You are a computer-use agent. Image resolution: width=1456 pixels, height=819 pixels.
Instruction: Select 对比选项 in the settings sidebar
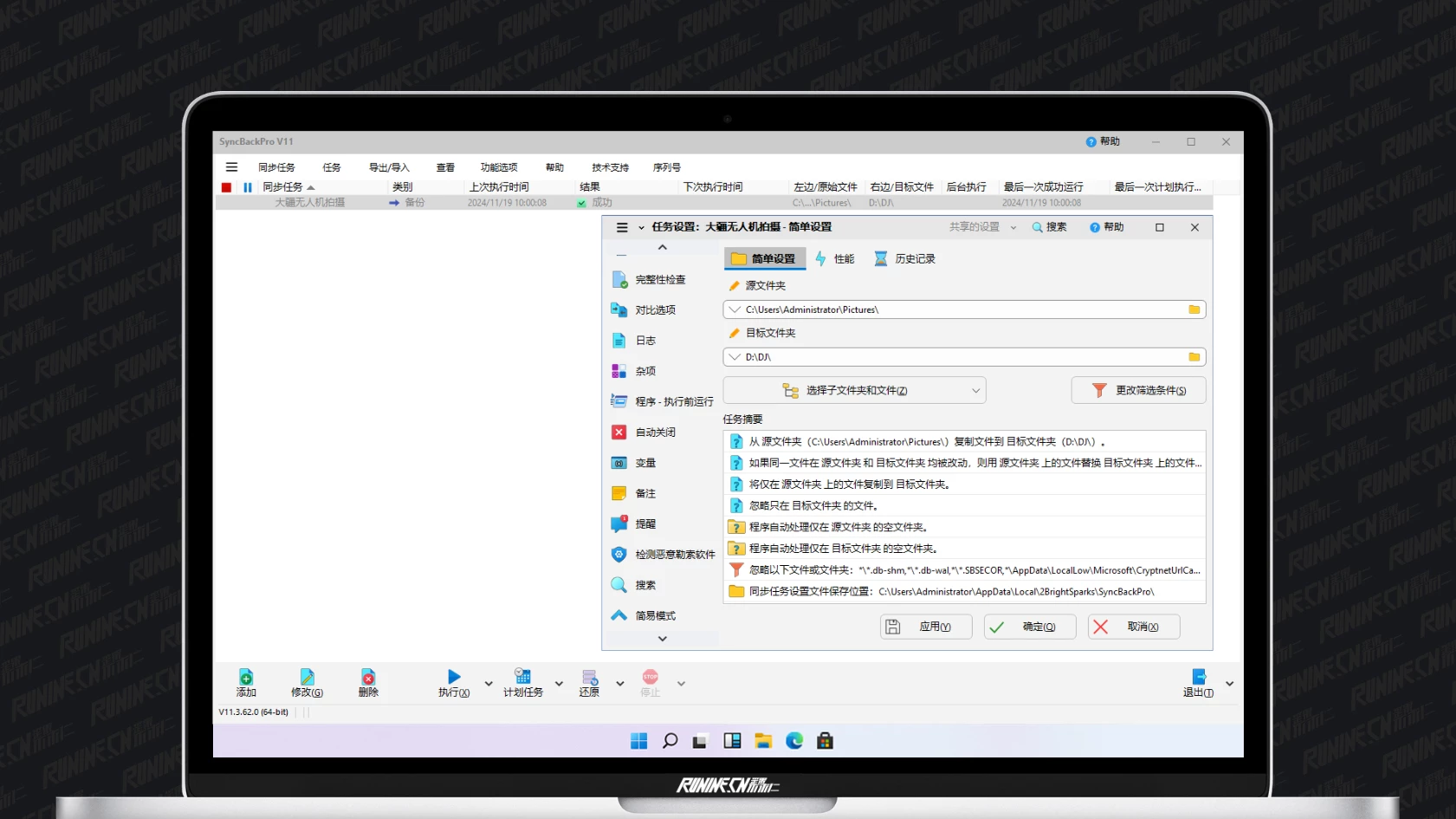[655, 310]
